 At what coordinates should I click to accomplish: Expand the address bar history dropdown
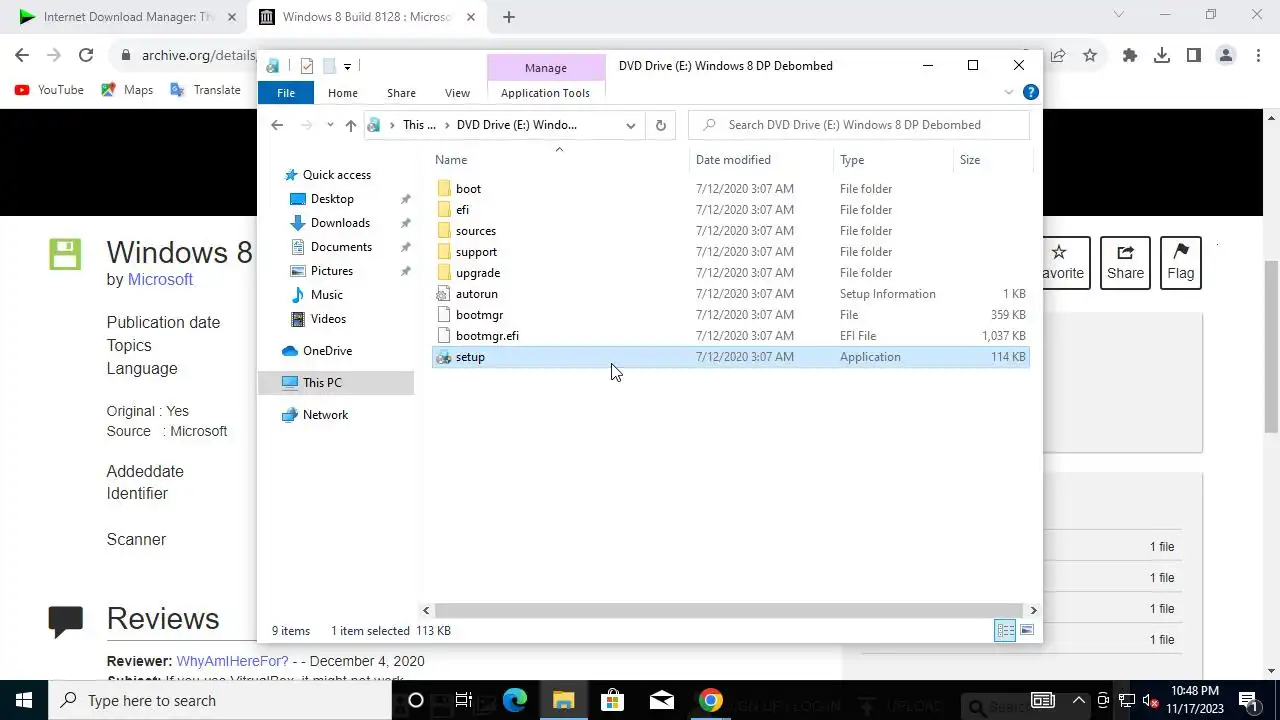[x=630, y=125]
